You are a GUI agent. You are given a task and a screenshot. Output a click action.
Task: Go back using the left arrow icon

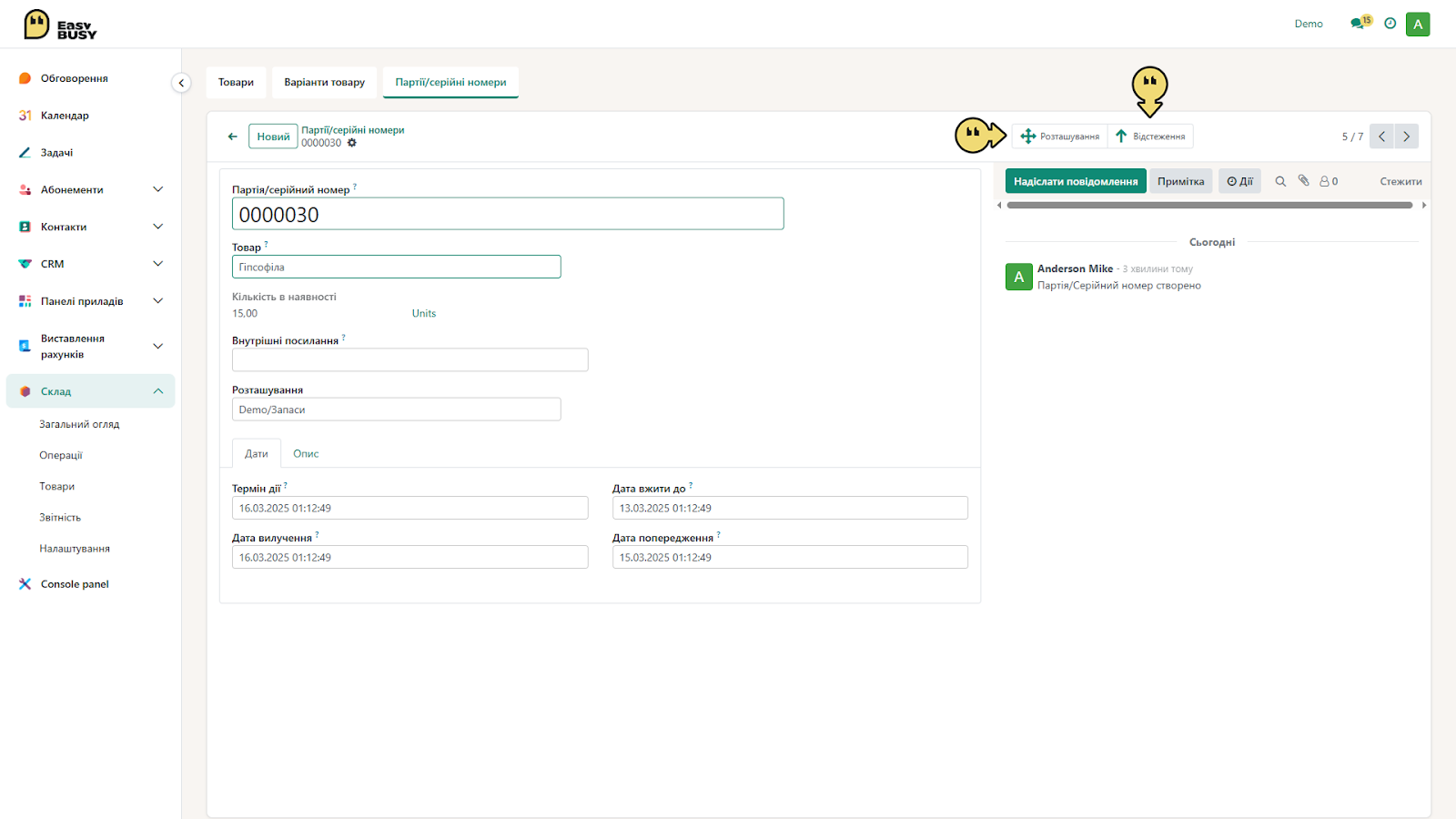coord(233,136)
